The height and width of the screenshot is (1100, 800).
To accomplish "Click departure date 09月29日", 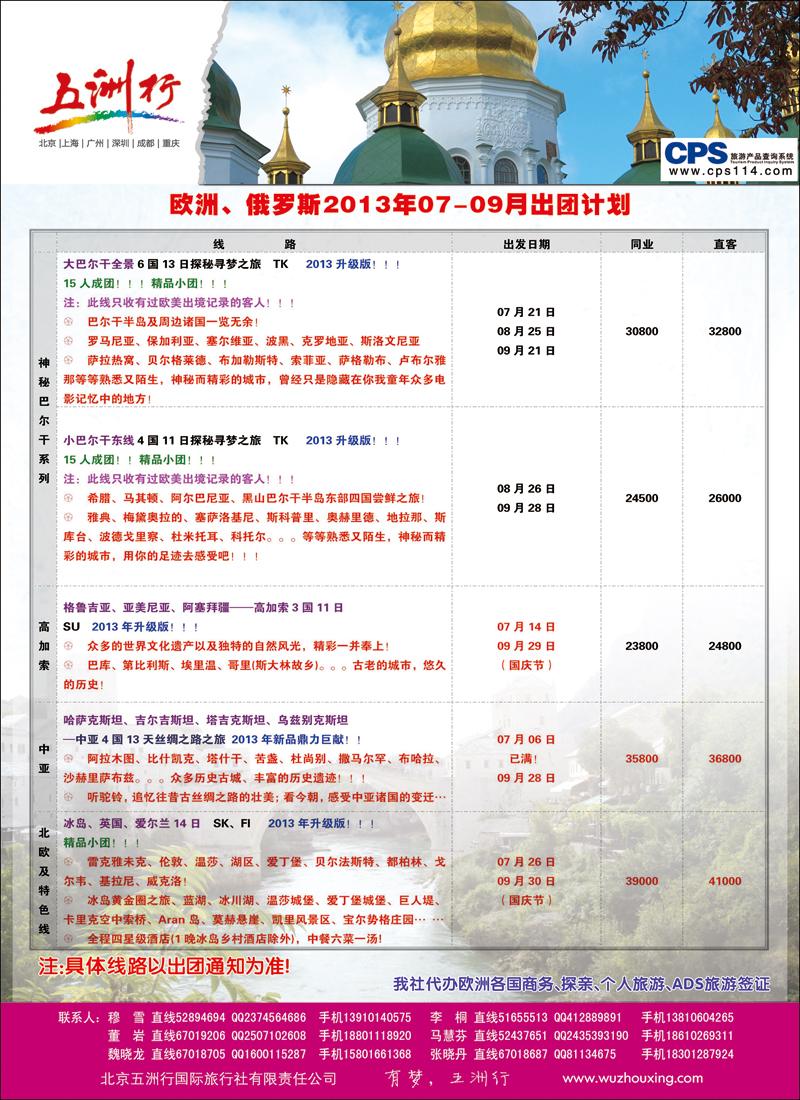I will point(526,645).
